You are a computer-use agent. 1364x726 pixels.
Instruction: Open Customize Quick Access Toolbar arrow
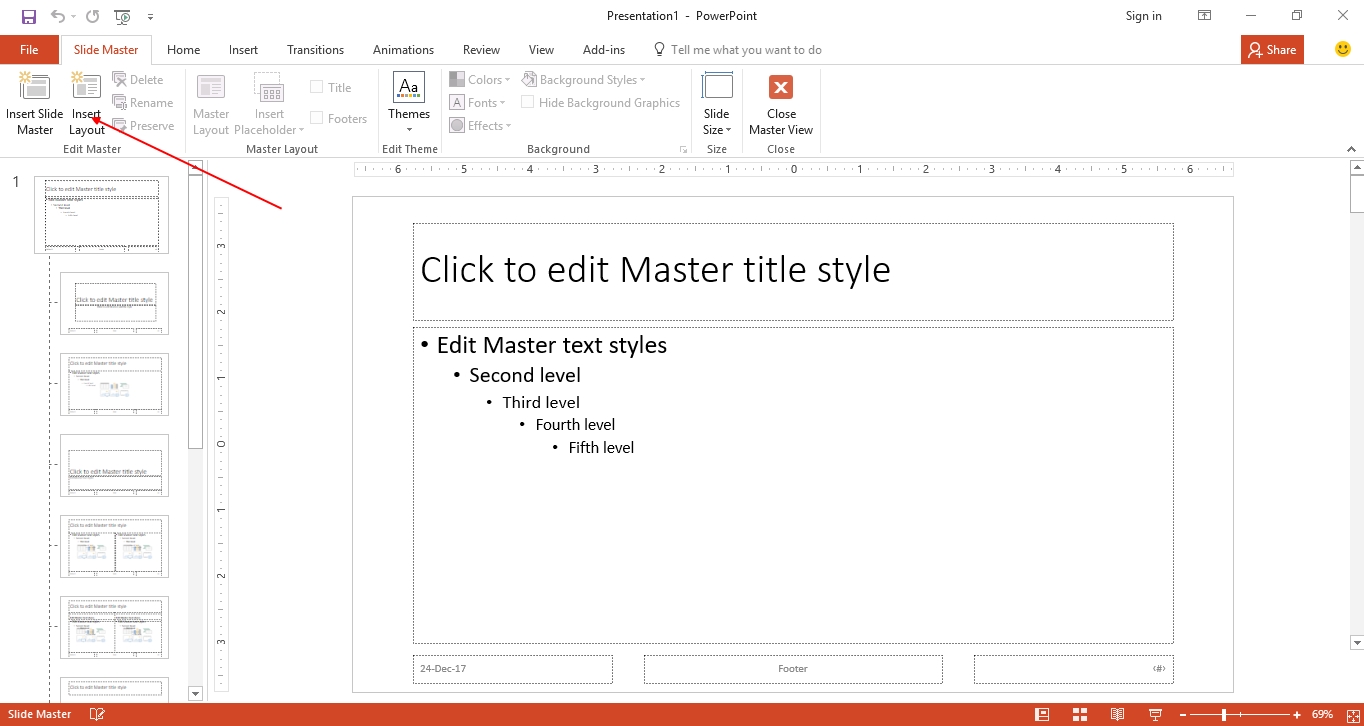click(x=150, y=17)
